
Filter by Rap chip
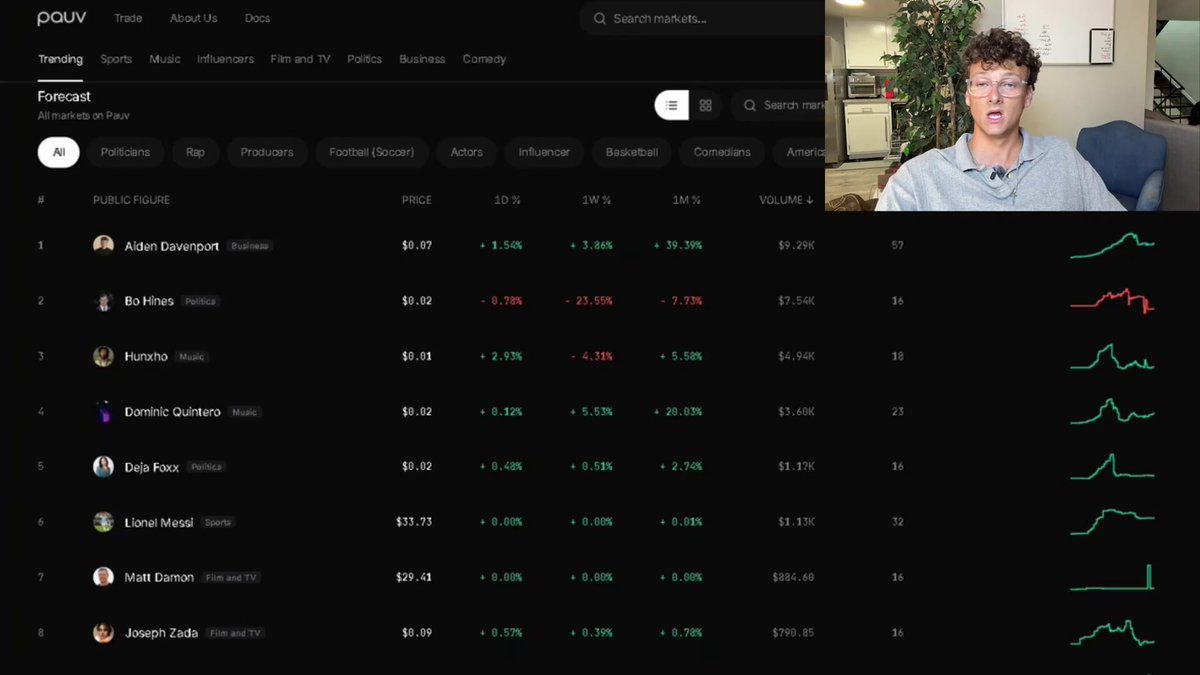[x=195, y=152]
